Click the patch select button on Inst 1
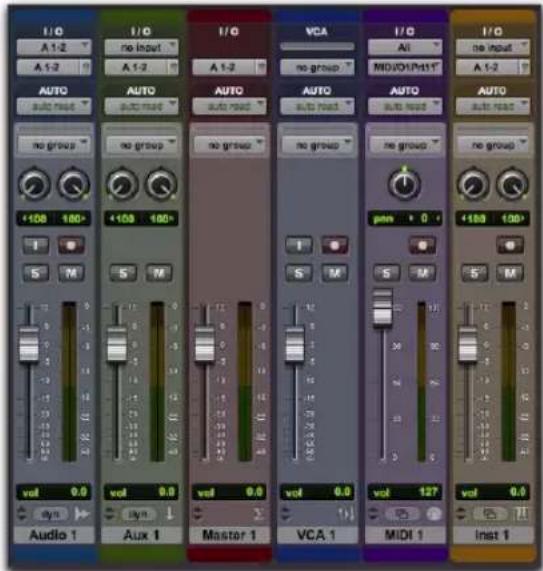This screenshot has height=571, width=543. 490,514
